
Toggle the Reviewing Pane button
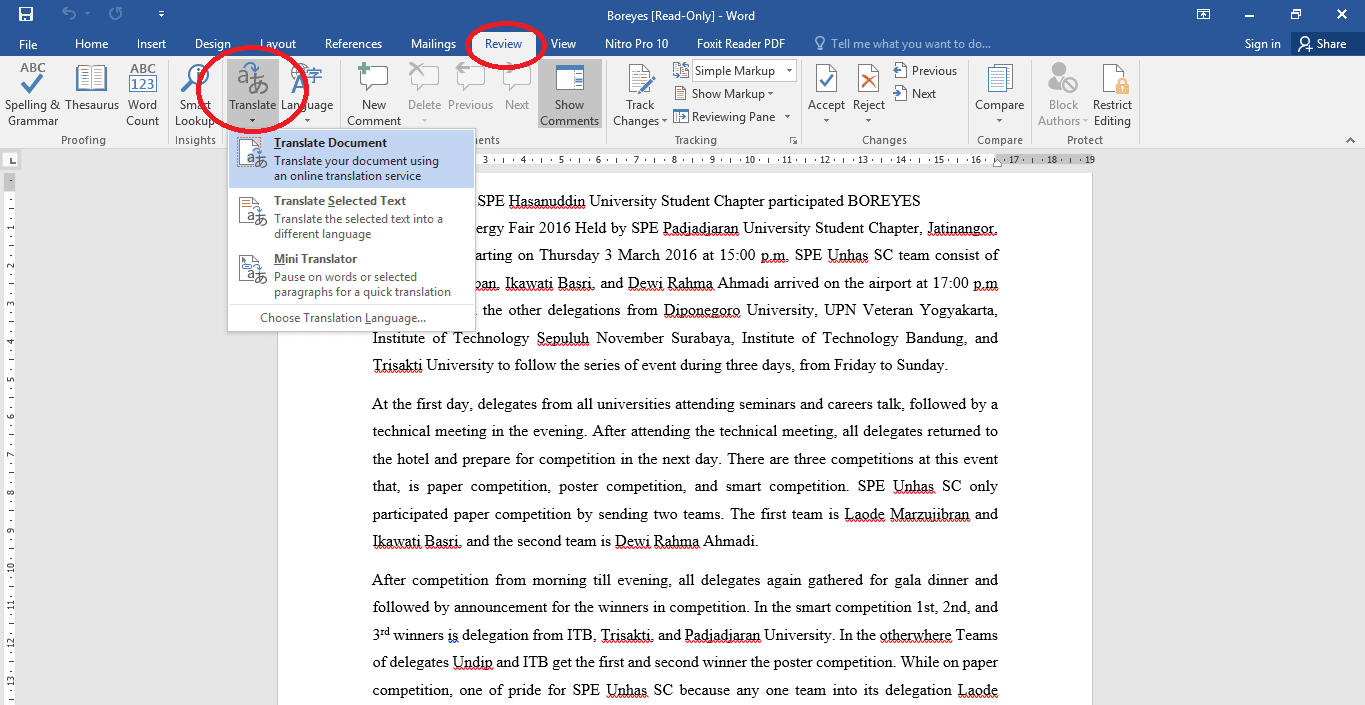pyautogui.click(x=725, y=117)
